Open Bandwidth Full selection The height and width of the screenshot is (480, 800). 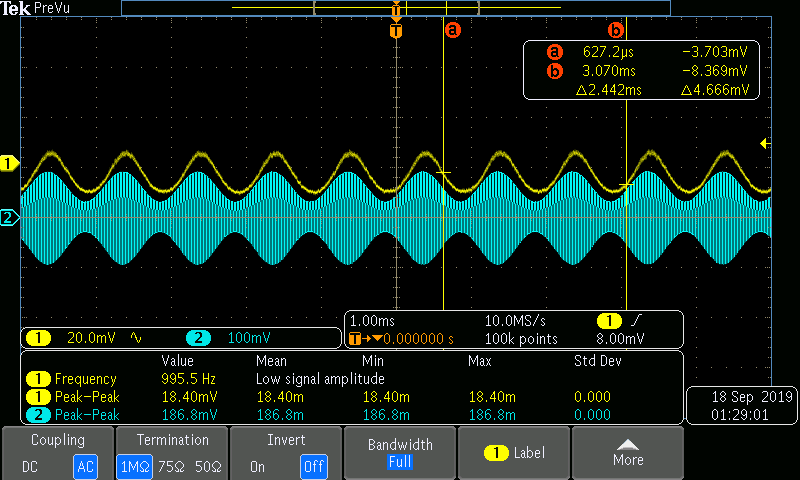click(400, 453)
